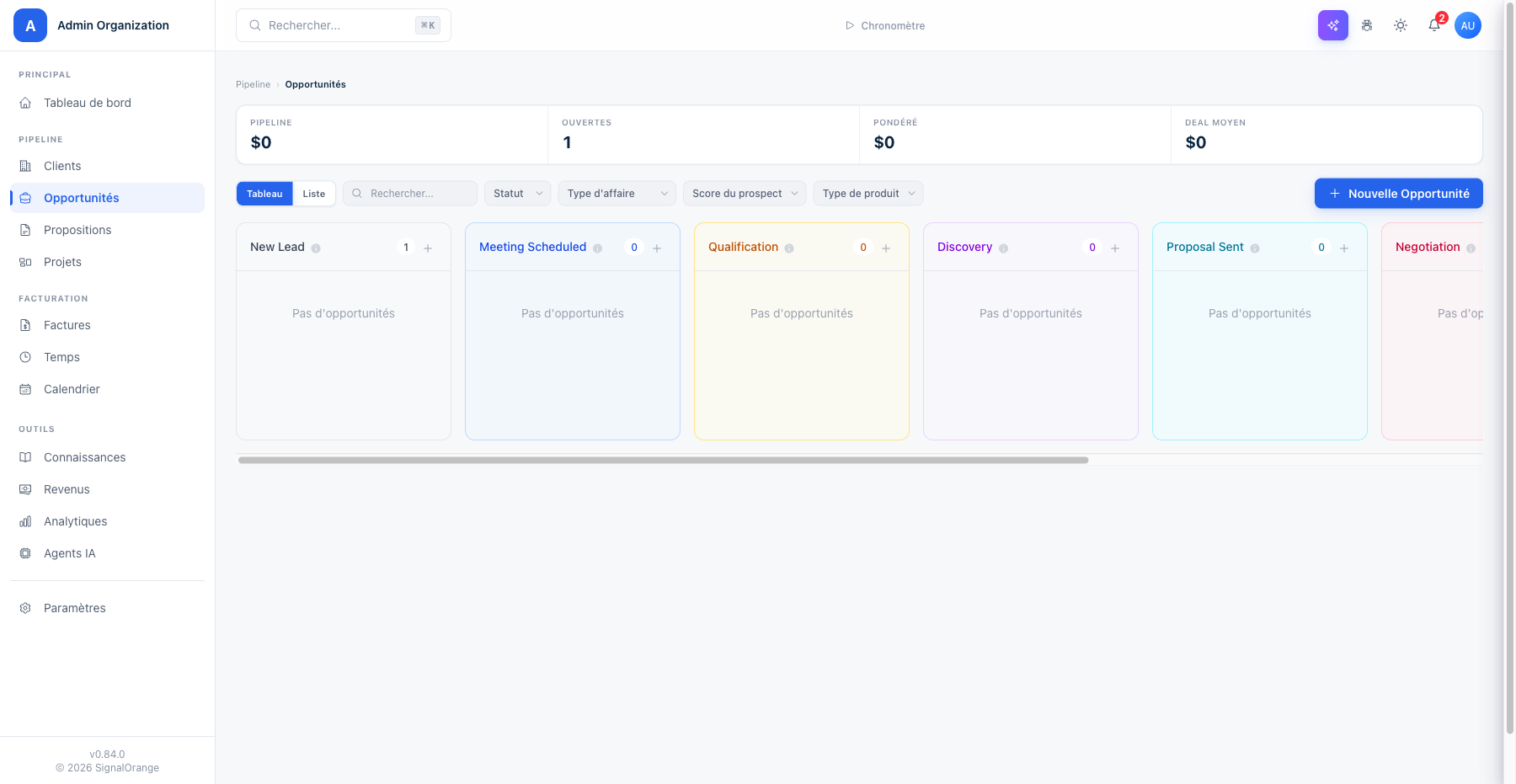Open Projets in the sidebar
Viewport: 1516px width, 784px height.
pos(107,262)
